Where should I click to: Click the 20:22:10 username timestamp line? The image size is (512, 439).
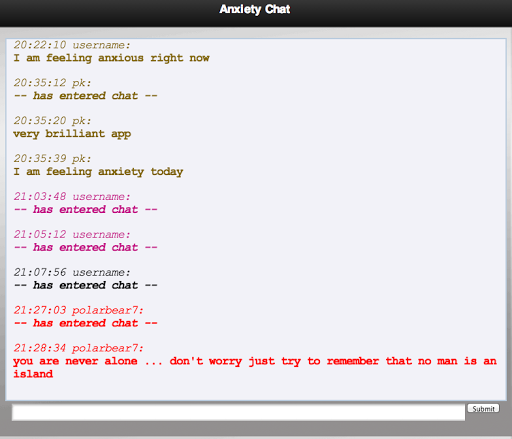(72, 45)
